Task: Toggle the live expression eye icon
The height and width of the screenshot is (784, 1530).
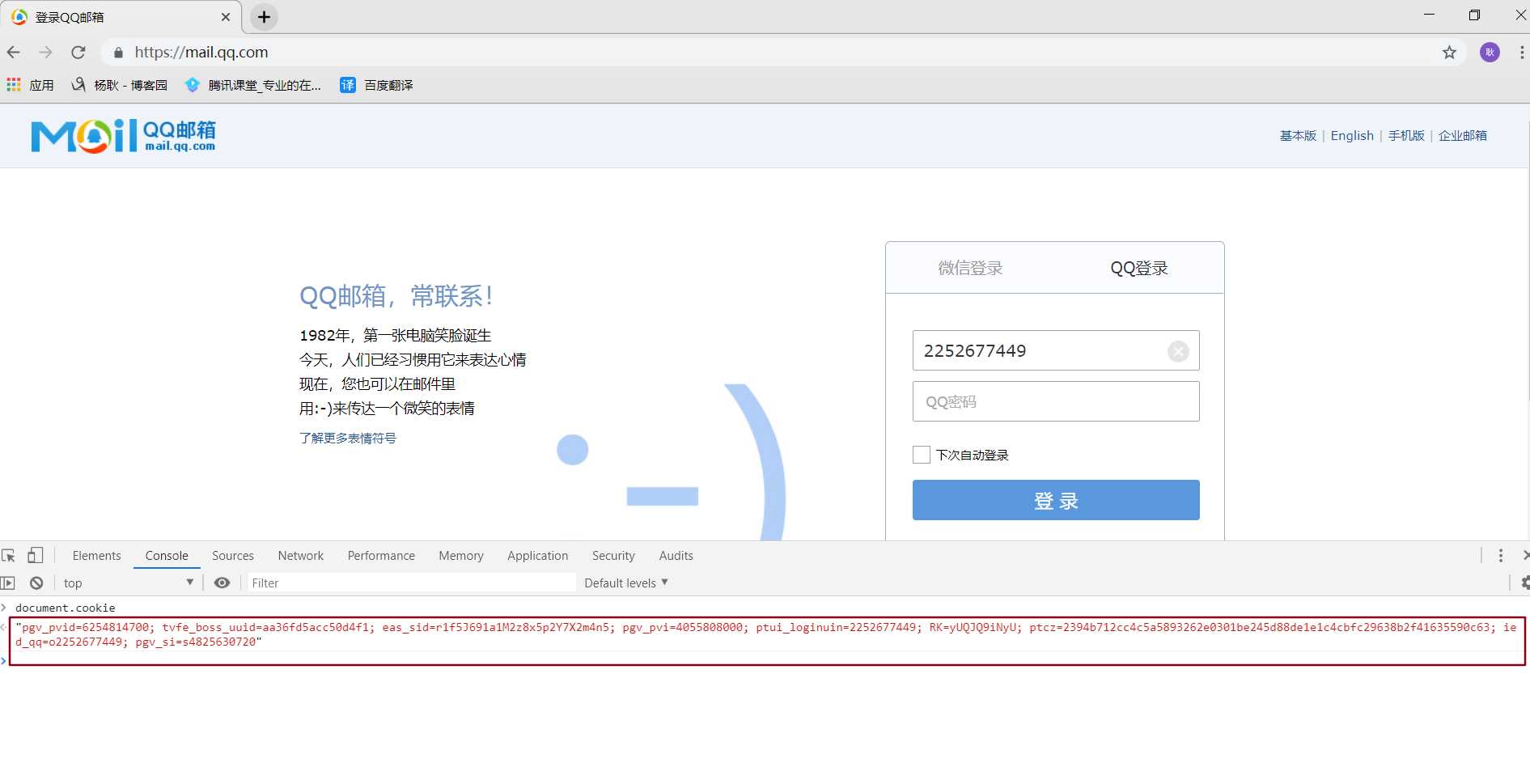Action: (x=222, y=583)
